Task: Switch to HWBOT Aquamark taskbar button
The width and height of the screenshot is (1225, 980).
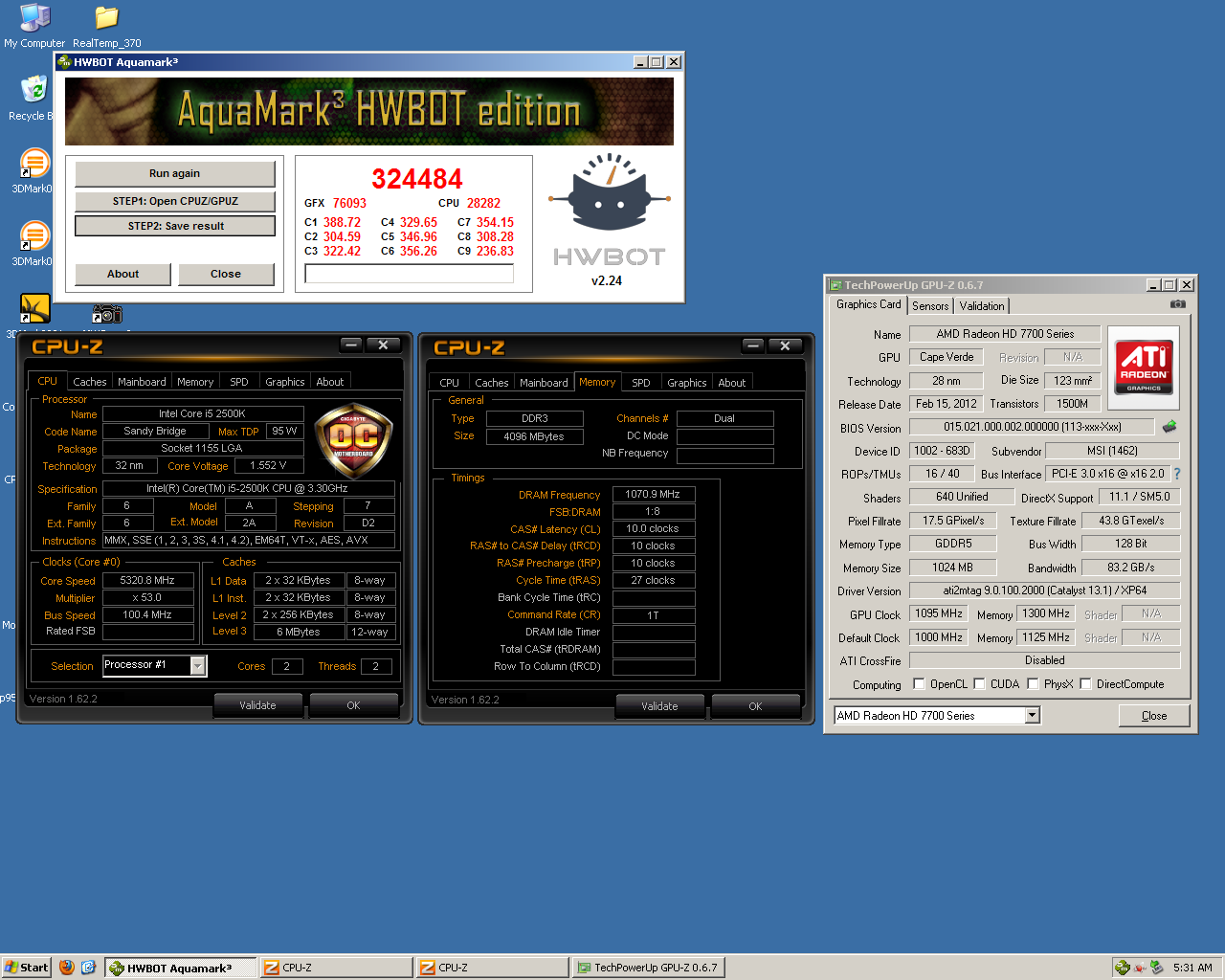Action: [x=180, y=968]
